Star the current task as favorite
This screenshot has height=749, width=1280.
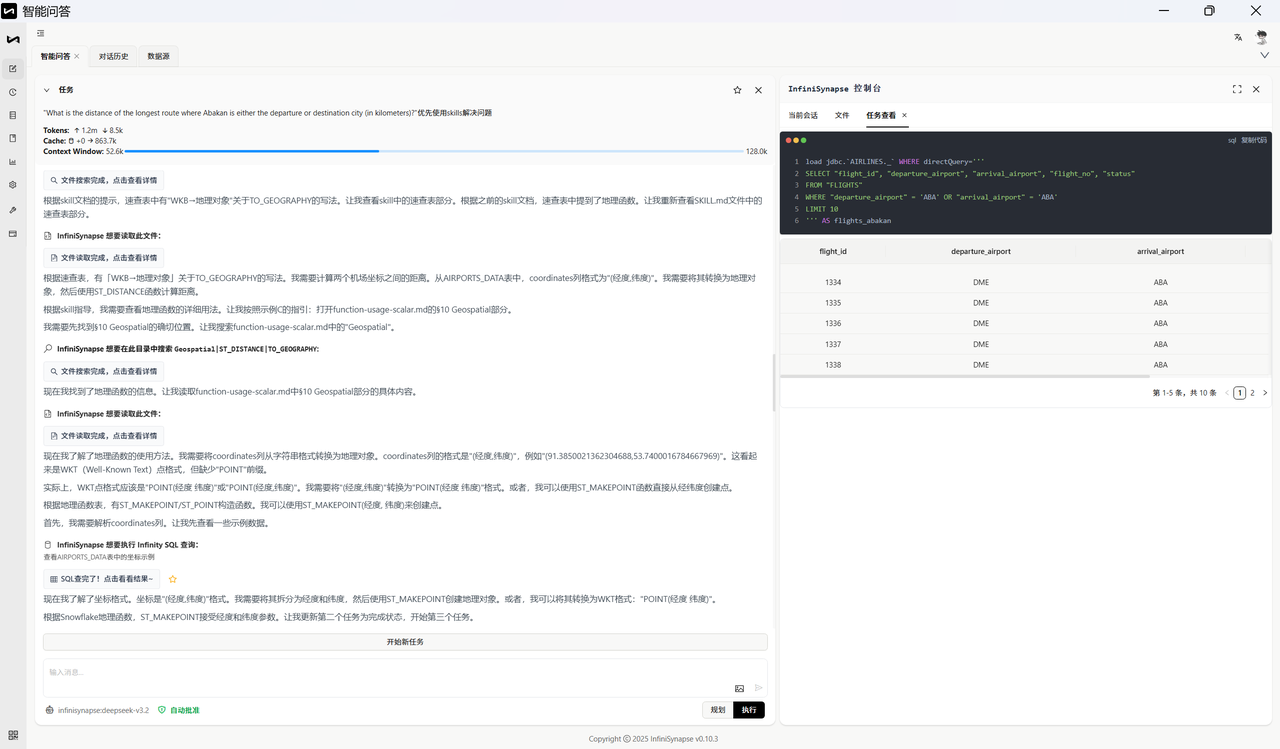point(737,90)
